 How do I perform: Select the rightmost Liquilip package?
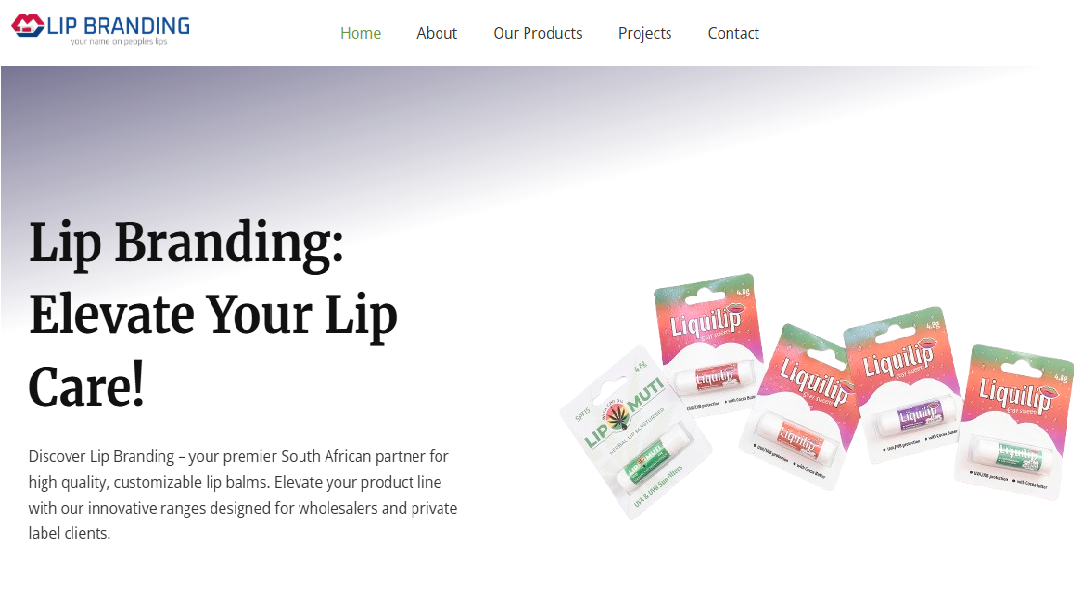(x=1015, y=421)
